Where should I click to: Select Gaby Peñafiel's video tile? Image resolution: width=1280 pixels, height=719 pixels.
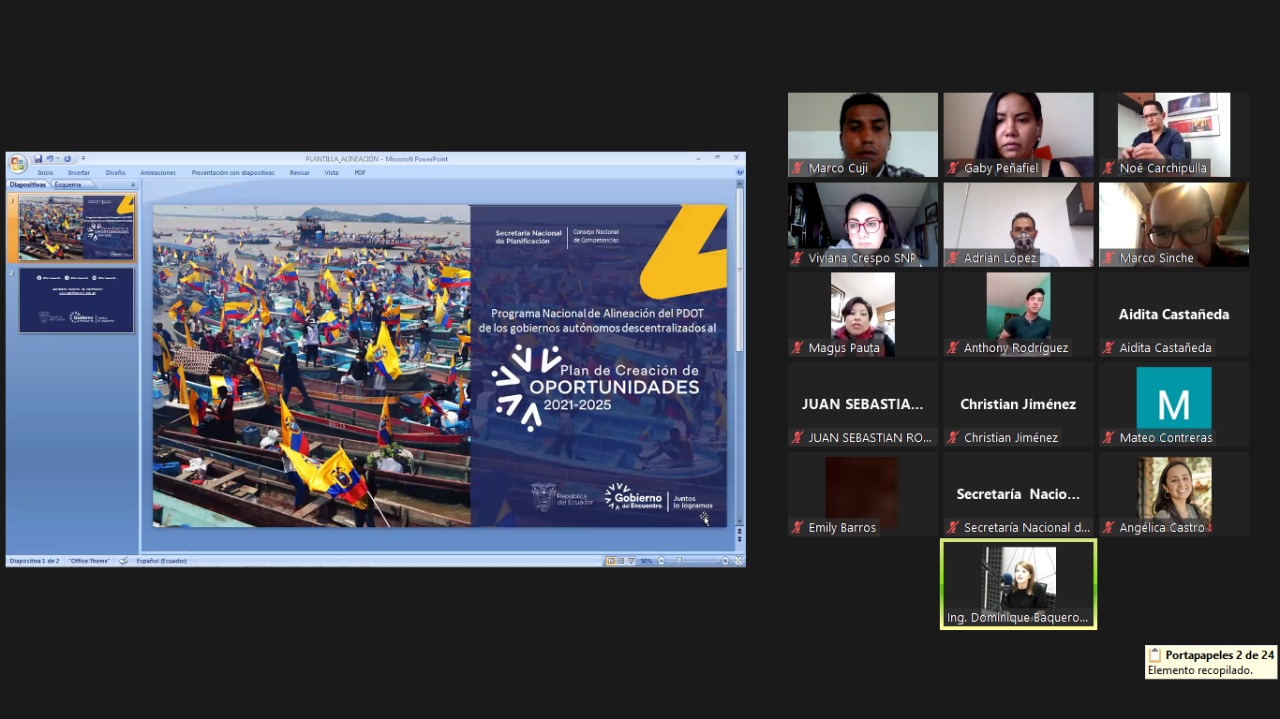tap(1018, 135)
